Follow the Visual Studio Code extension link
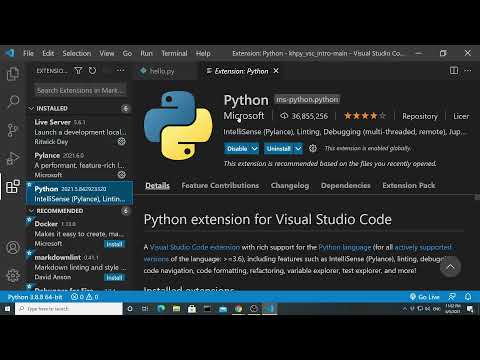480x360 pixels. coord(195,247)
